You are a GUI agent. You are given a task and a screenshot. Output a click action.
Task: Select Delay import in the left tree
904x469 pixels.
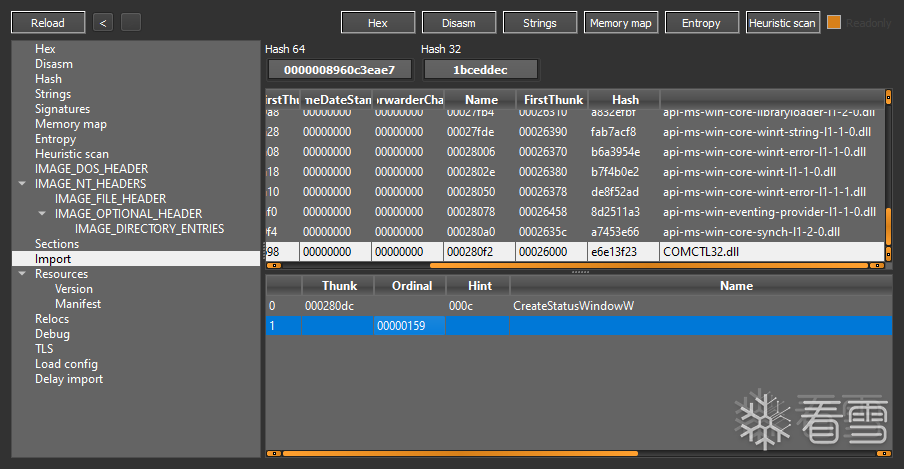[69, 379]
